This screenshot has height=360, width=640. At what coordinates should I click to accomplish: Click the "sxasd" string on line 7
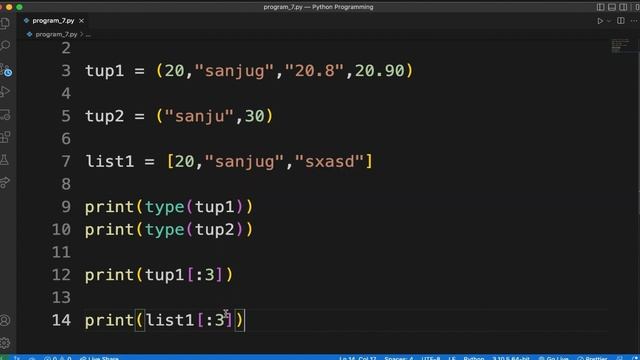pyautogui.click(x=329, y=161)
